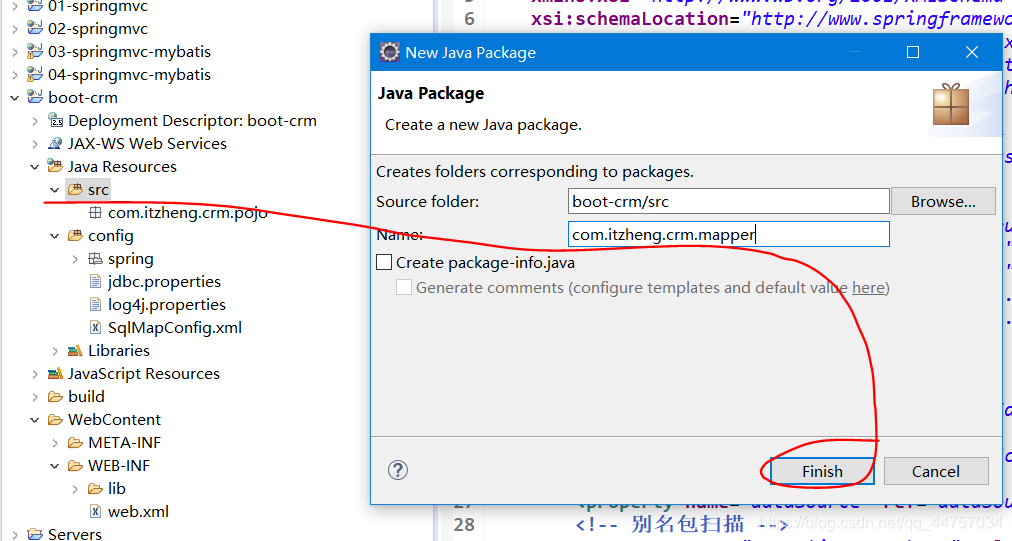Open the 'here' templates link

[868, 287]
